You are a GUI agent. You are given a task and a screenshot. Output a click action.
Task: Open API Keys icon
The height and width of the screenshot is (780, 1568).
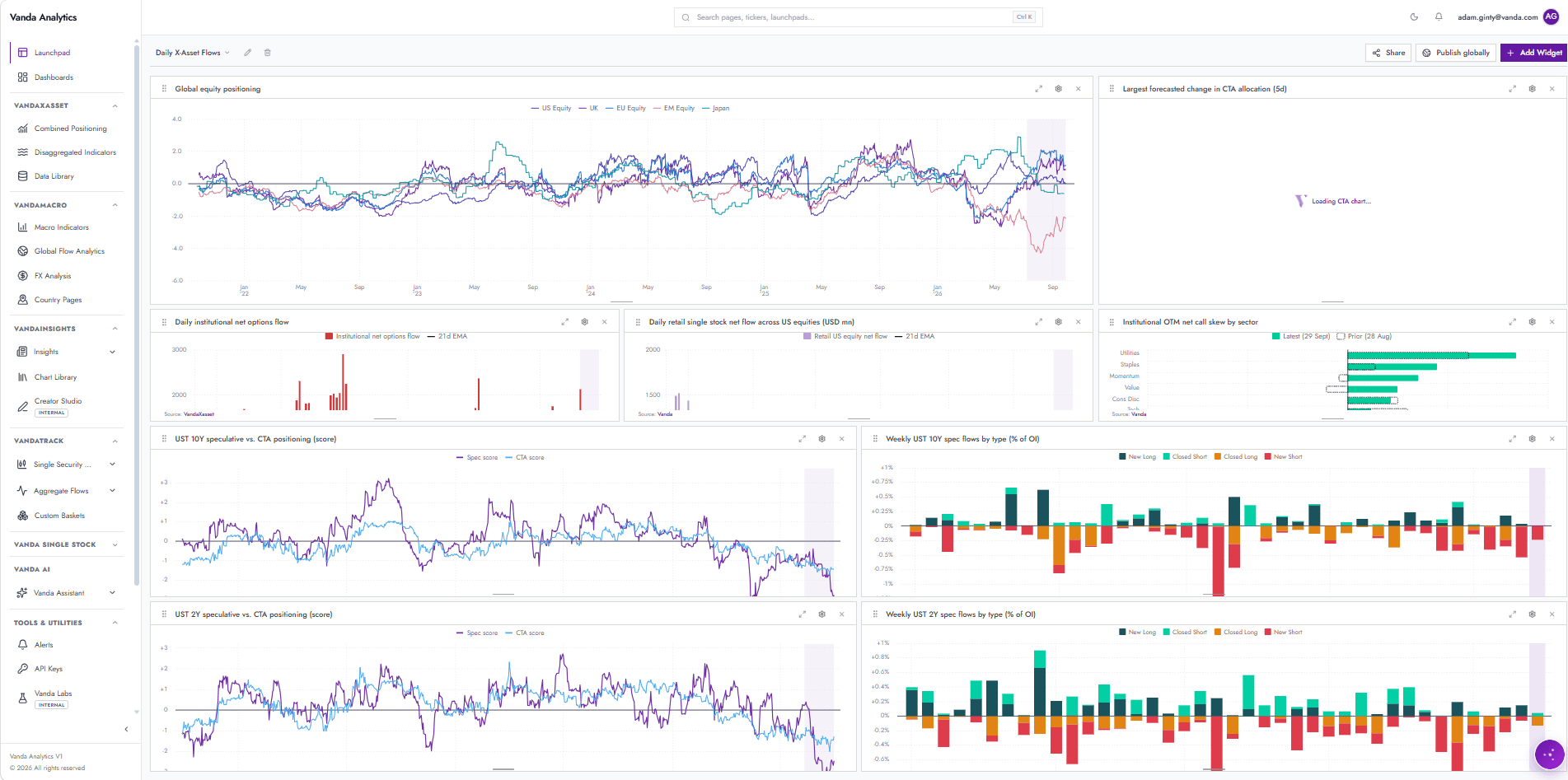pyautogui.click(x=23, y=669)
